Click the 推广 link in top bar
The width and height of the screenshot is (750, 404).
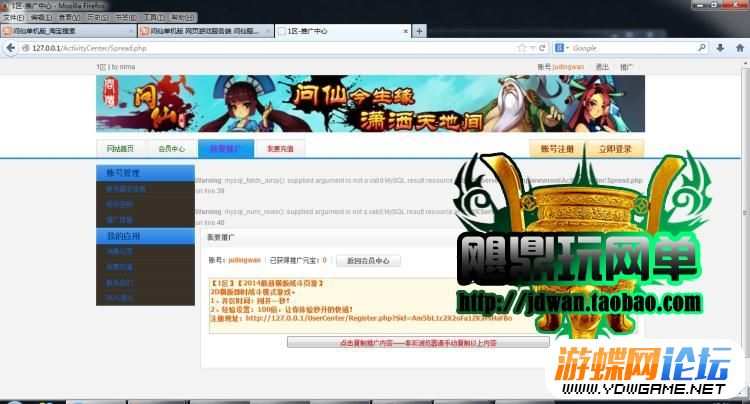click(x=626, y=67)
